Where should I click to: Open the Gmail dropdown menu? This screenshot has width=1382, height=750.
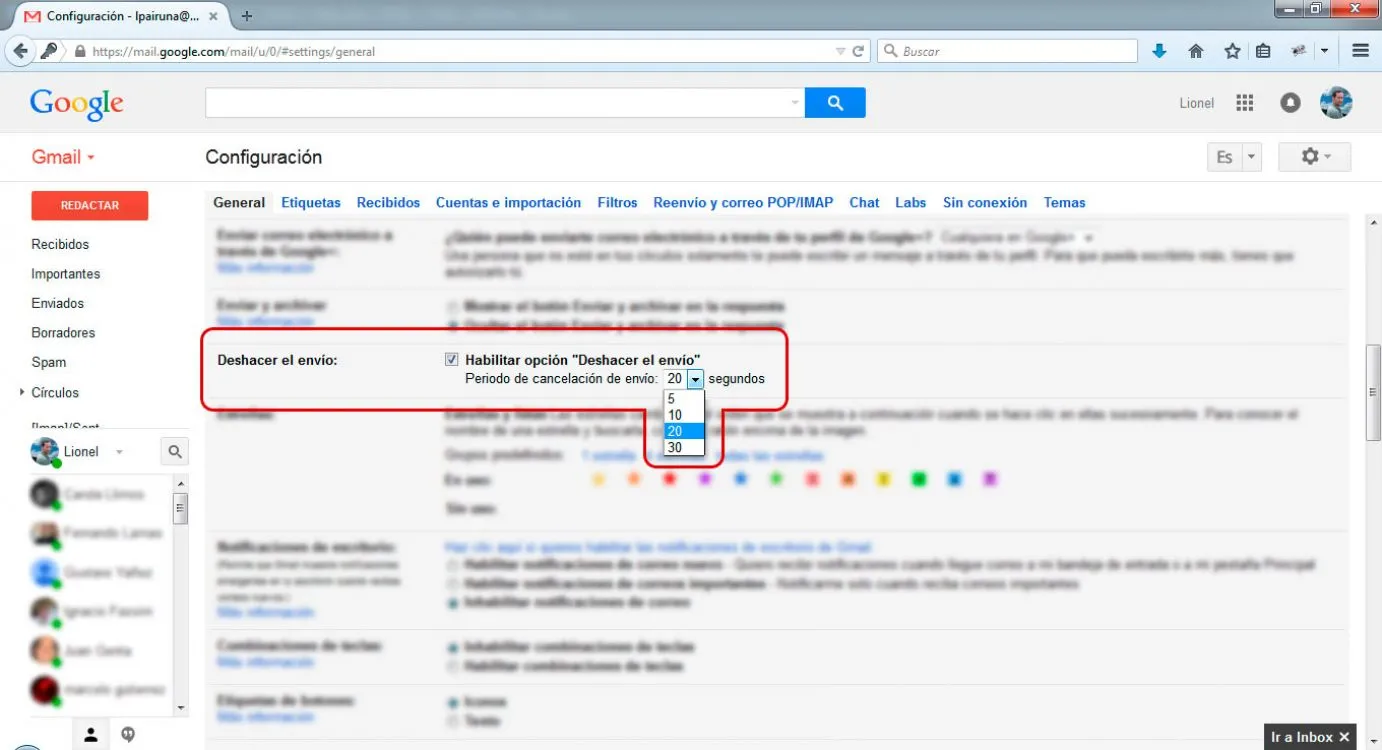(x=63, y=157)
